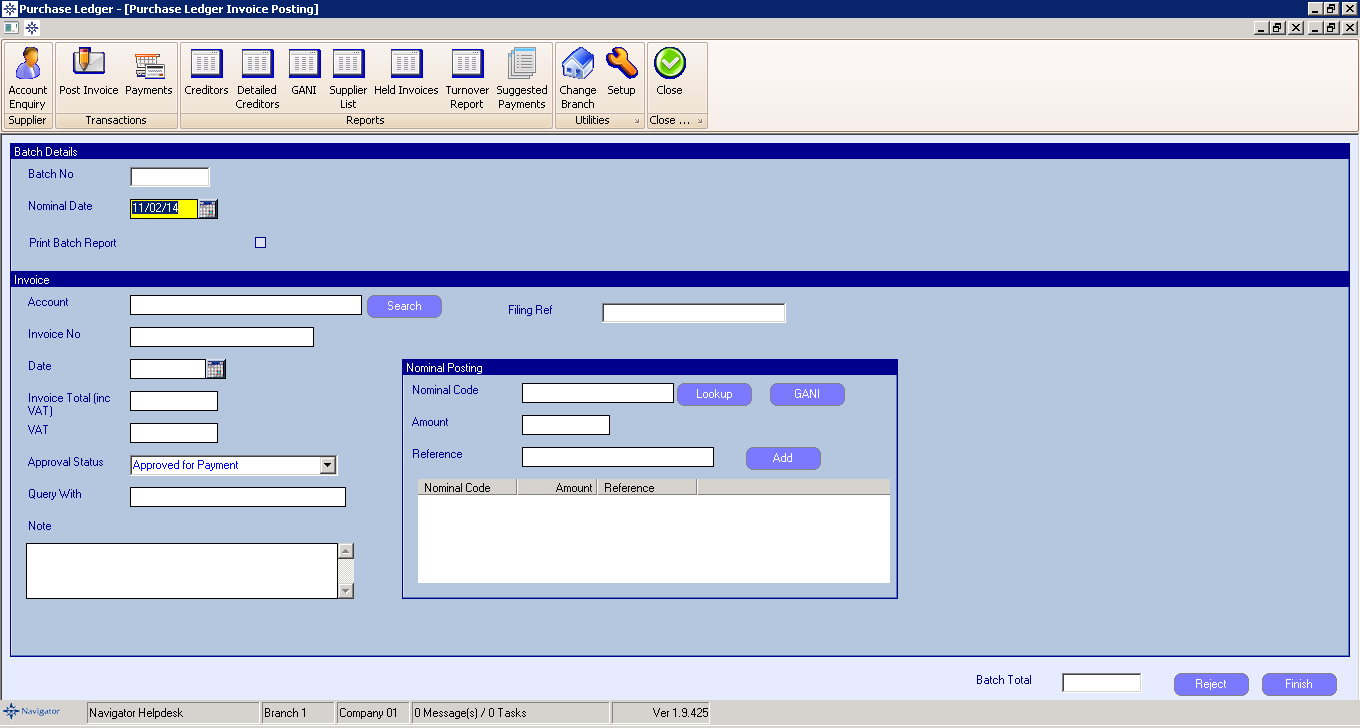Click the Batch Total field
This screenshot has height=728, width=1360.
click(1101, 683)
